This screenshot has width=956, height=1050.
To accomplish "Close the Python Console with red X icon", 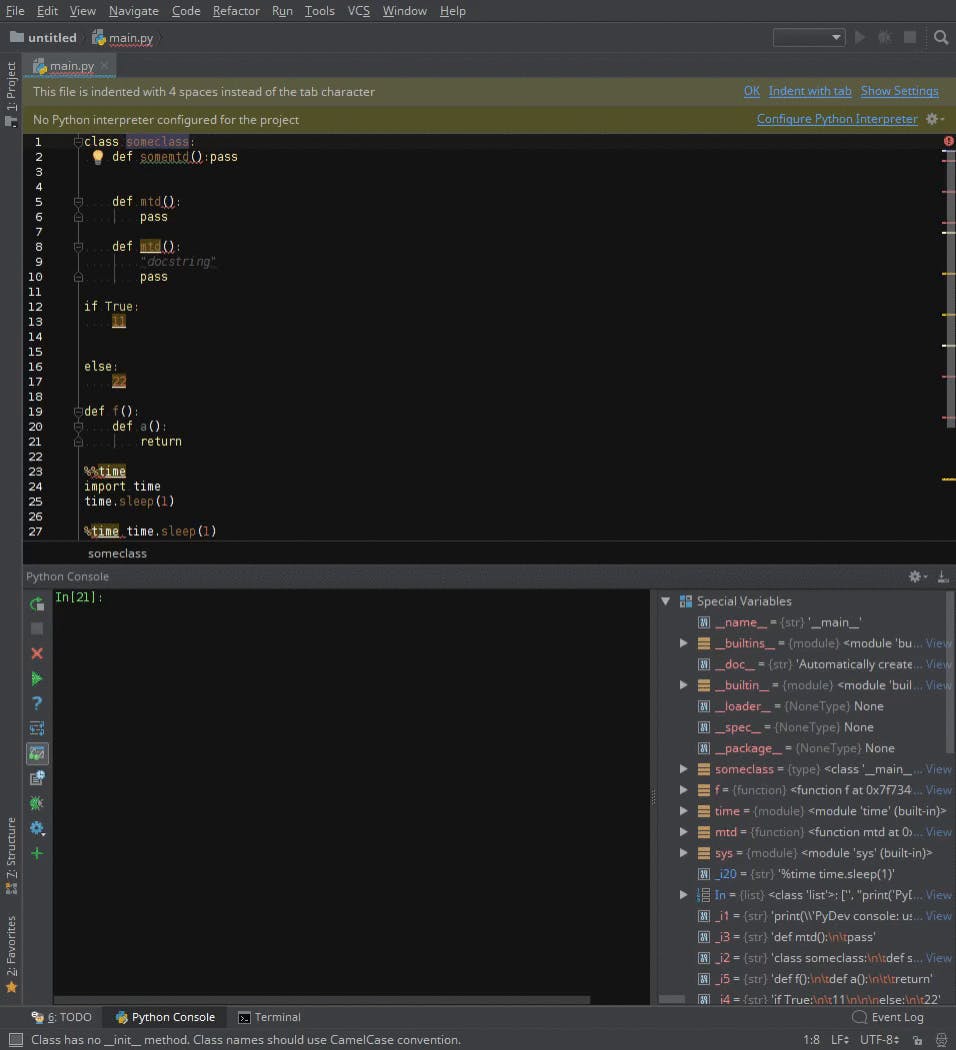I will click(37, 653).
